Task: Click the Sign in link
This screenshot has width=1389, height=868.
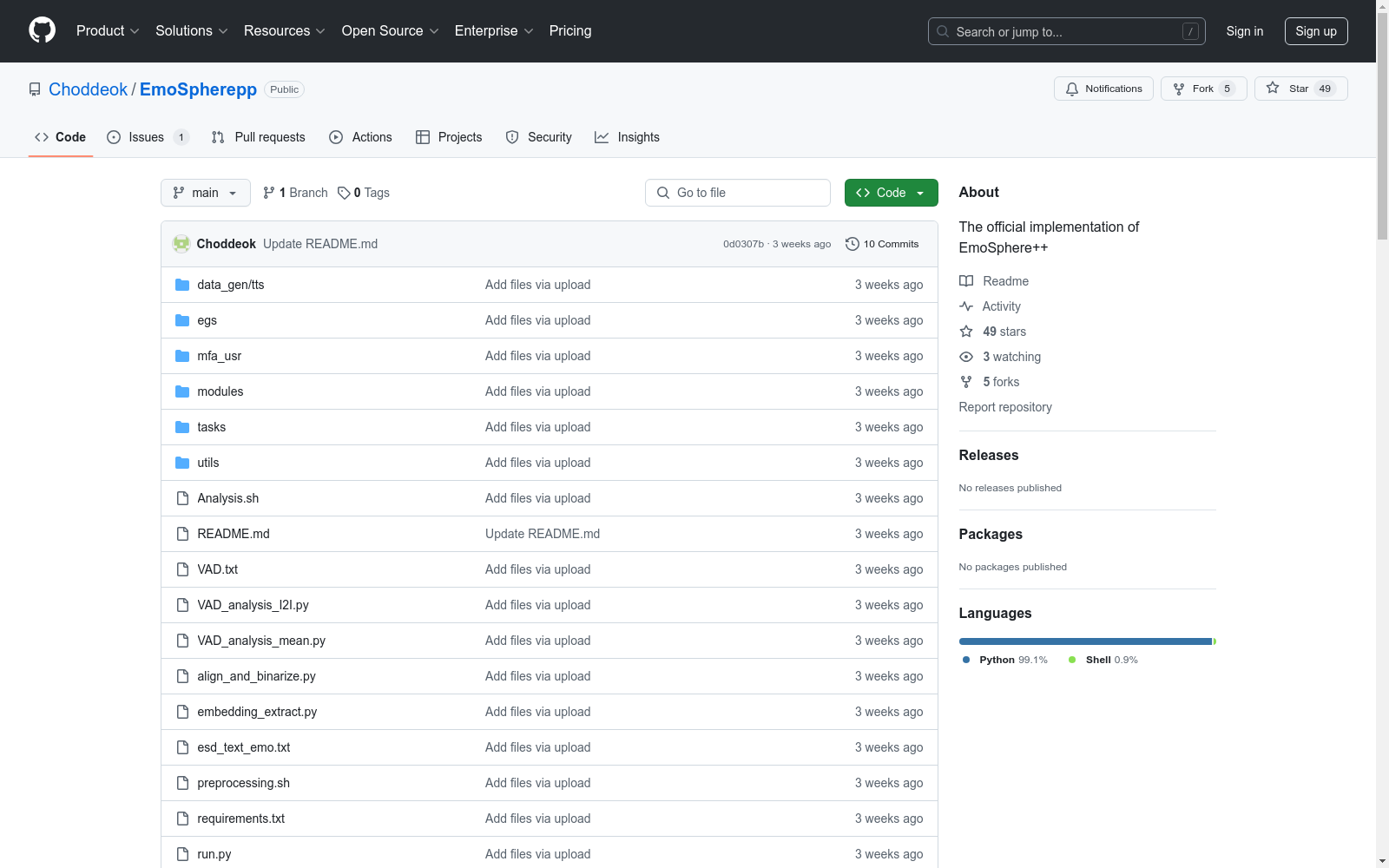Action: click(1245, 31)
